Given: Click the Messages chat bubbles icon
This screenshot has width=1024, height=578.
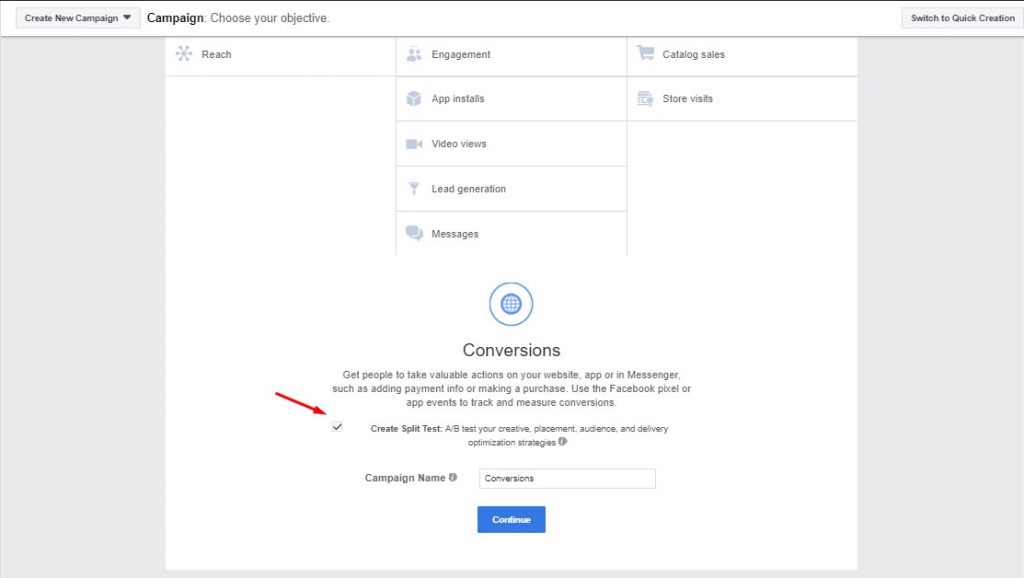Looking at the screenshot, I should 414,233.
